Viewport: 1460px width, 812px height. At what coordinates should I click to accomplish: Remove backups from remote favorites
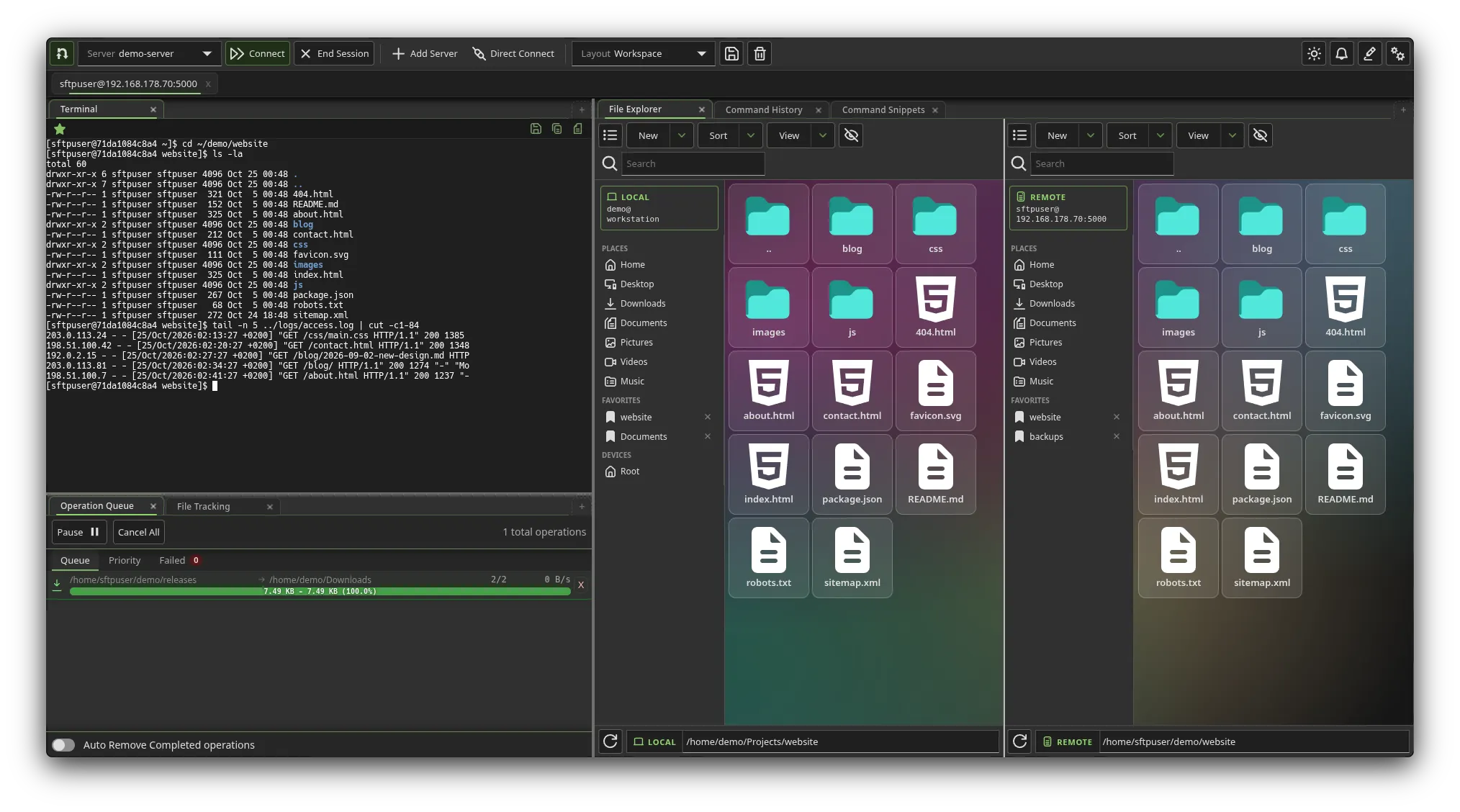(1117, 436)
